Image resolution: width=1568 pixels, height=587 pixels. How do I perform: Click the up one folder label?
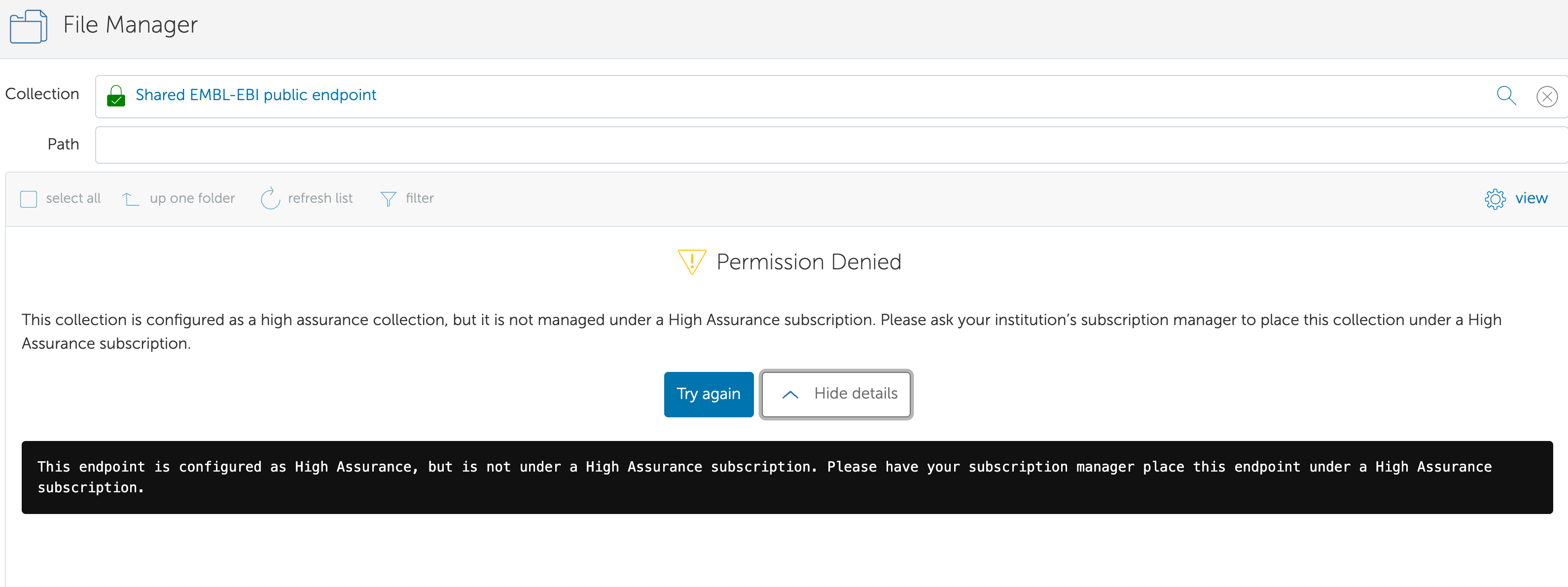point(192,198)
